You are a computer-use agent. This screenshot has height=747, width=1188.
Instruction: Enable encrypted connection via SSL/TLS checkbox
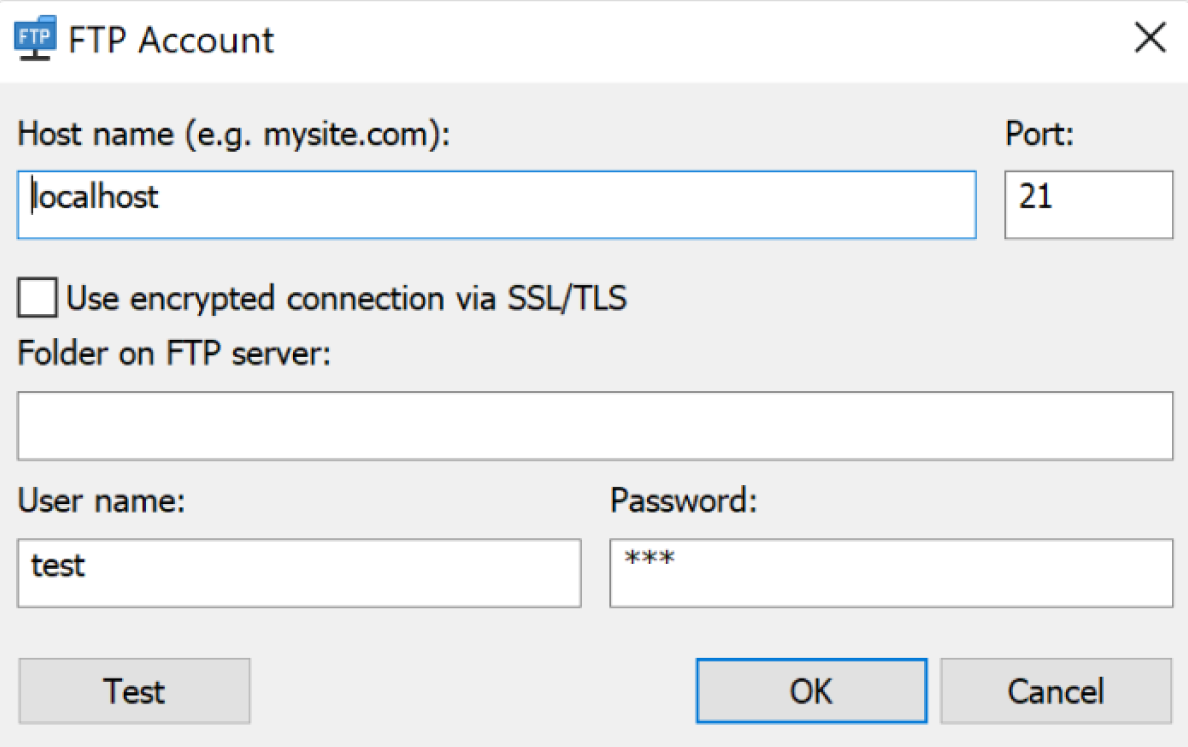coord(37,297)
